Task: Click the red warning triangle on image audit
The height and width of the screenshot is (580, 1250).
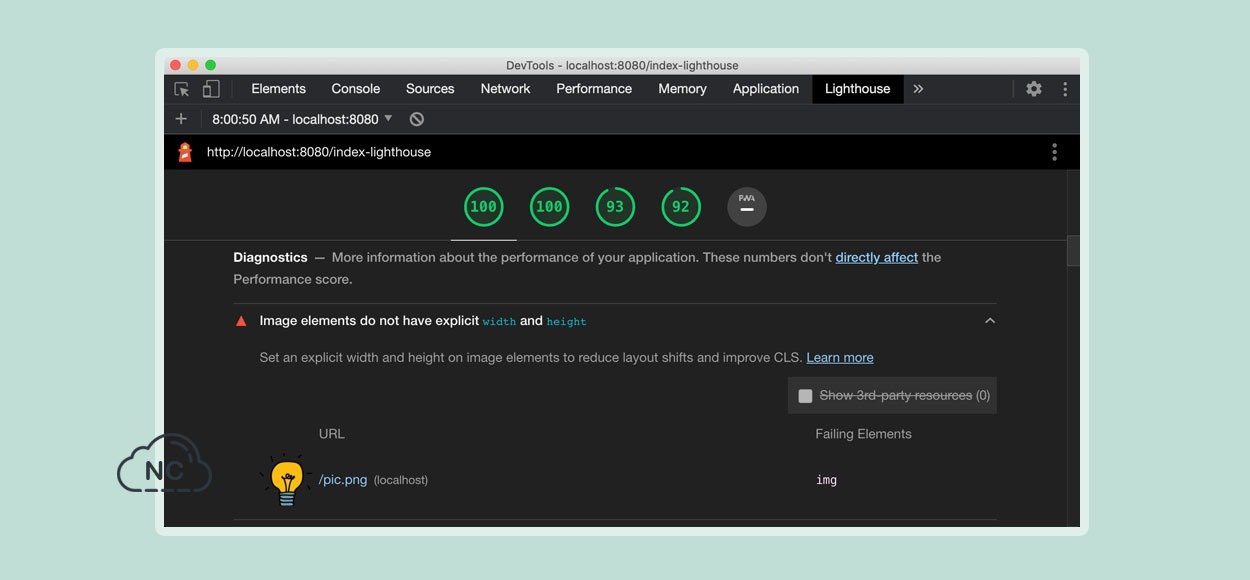Action: pos(241,321)
